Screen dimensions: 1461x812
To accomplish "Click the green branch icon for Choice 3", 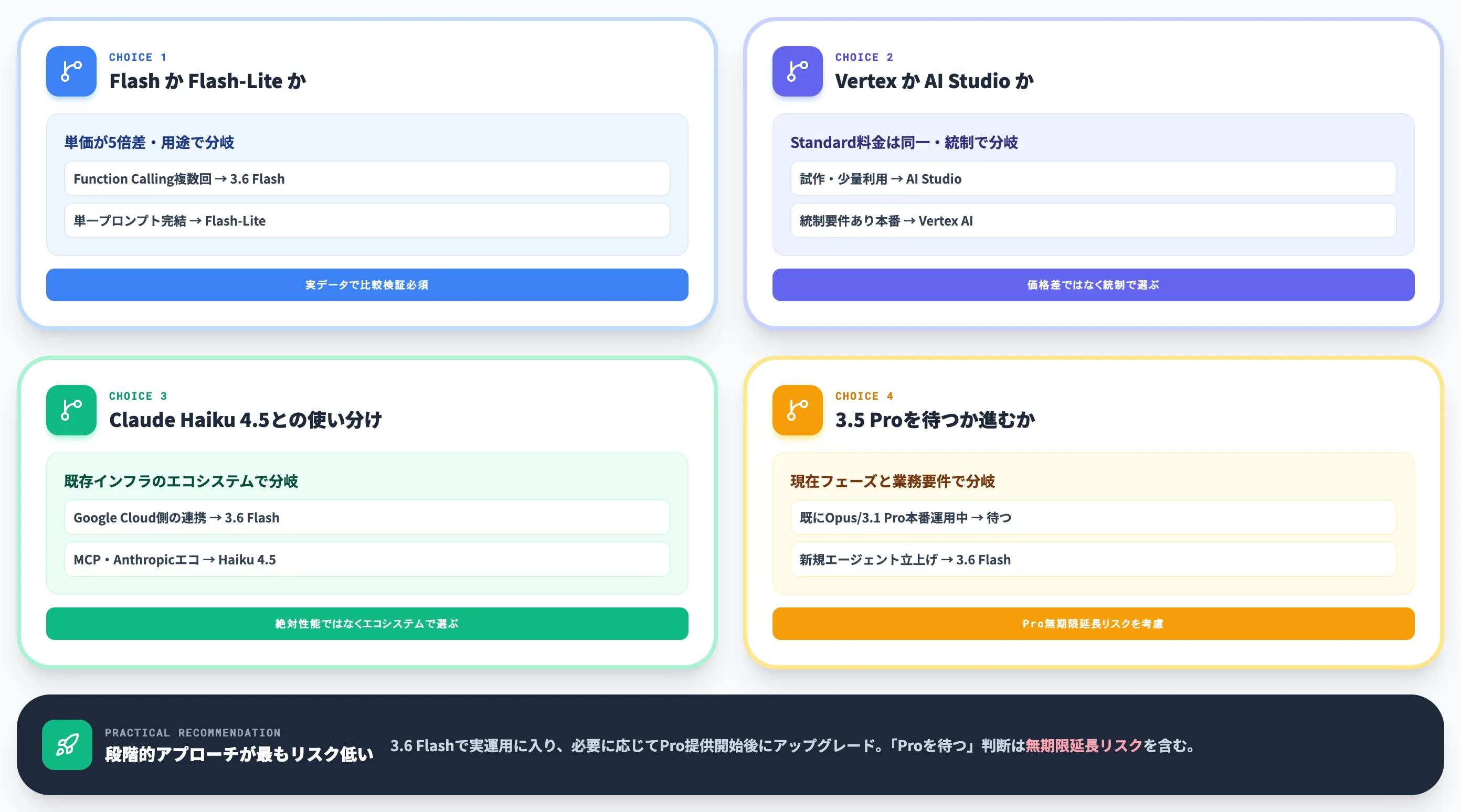I will 71,410.
